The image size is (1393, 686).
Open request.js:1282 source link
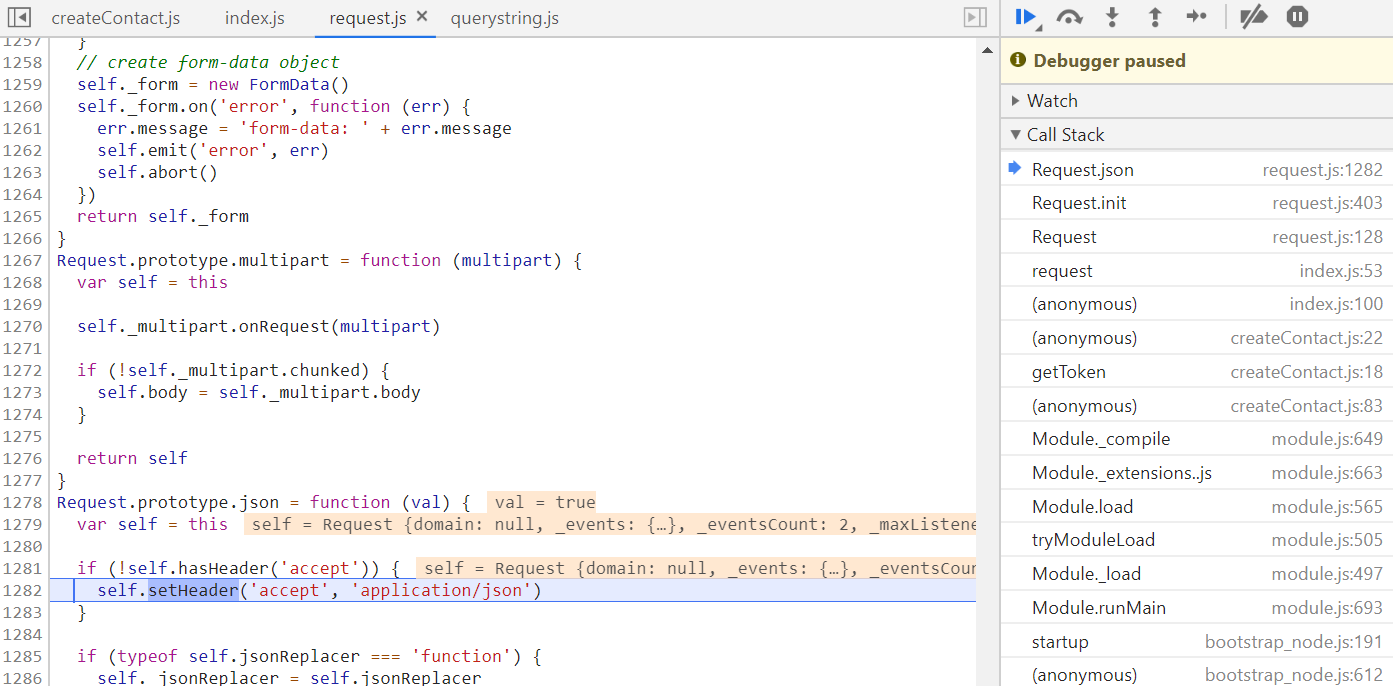point(1322,170)
